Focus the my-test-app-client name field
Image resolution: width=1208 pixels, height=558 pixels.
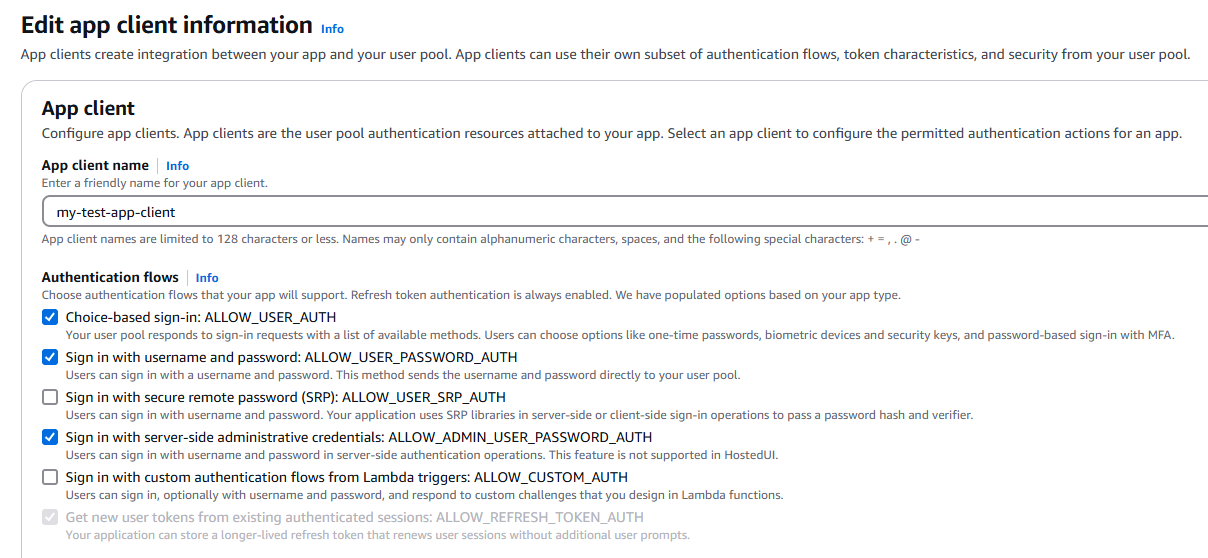point(600,212)
